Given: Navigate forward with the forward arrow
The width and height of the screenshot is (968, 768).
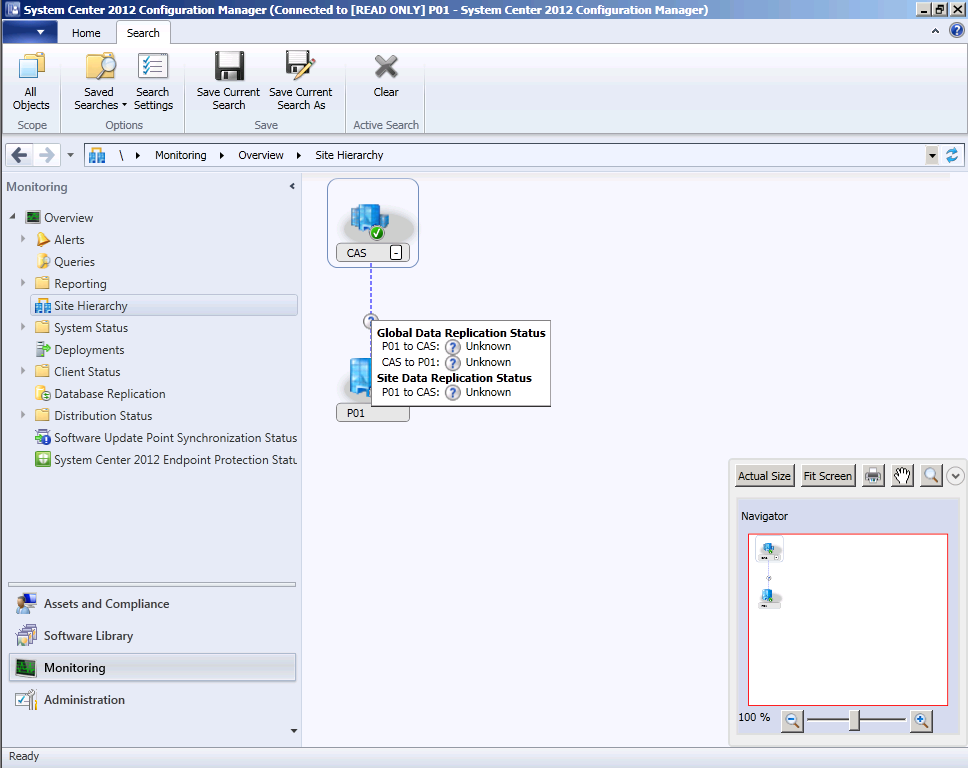Looking at the screenshot, I should 46,155.
